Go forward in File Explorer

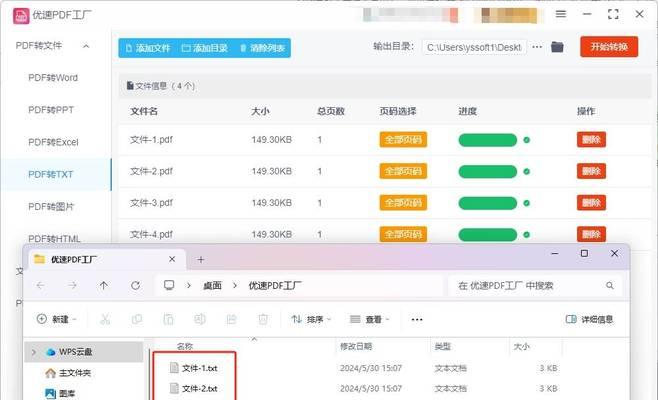point(72,285)
